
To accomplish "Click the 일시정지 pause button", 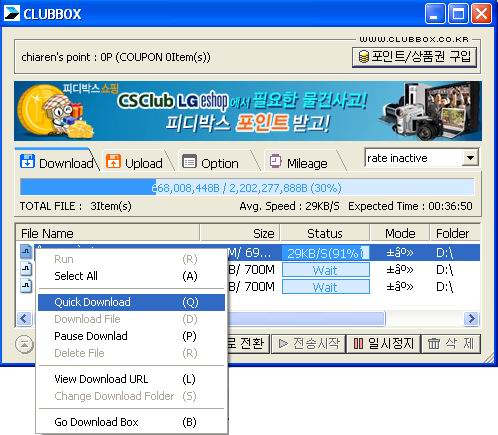I will [384, 343].
